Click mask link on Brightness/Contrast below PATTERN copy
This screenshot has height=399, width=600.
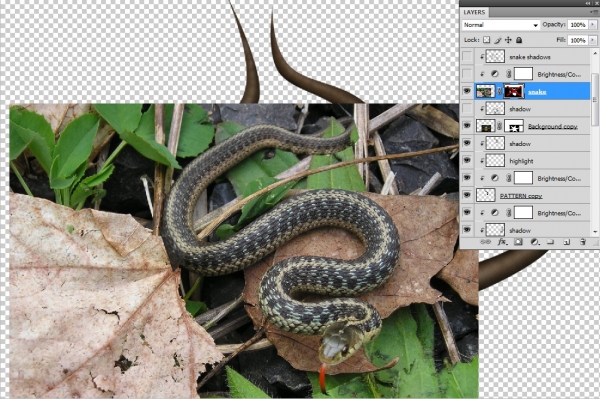[509, 213]
